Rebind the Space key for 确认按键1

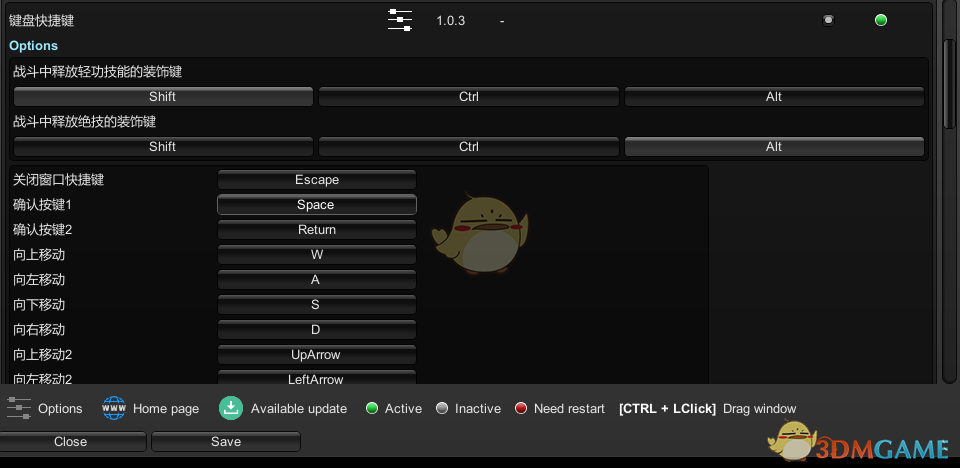click(x=317, y=205)
